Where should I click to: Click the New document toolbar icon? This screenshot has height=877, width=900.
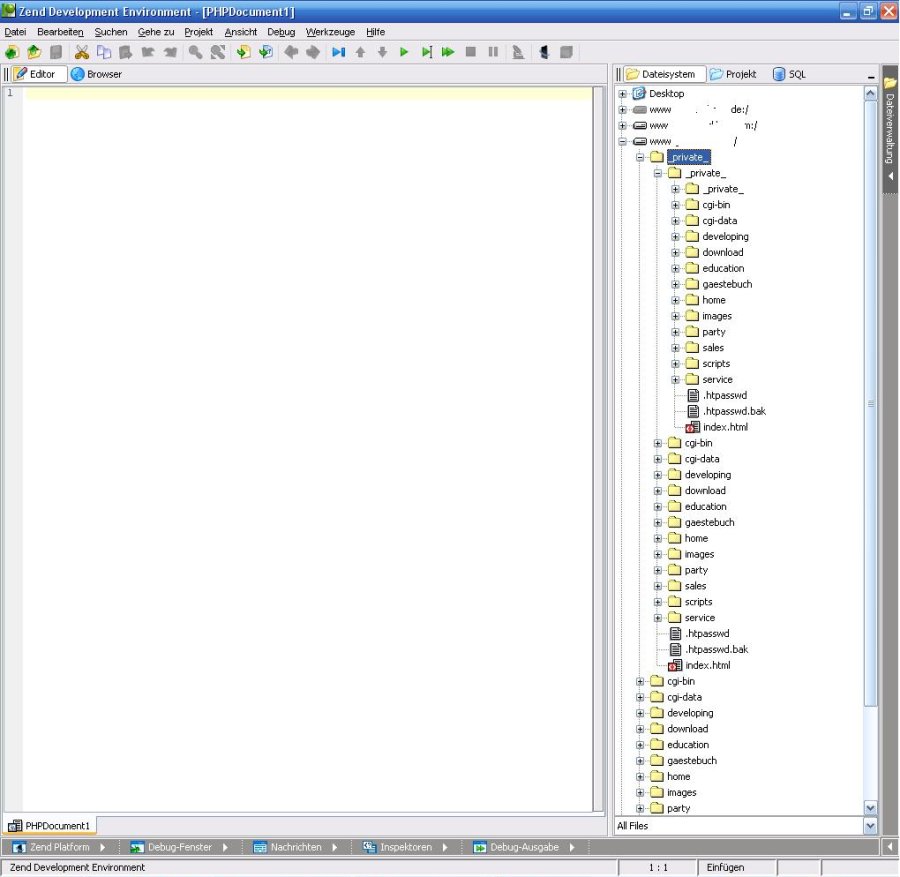click(12, 52)
